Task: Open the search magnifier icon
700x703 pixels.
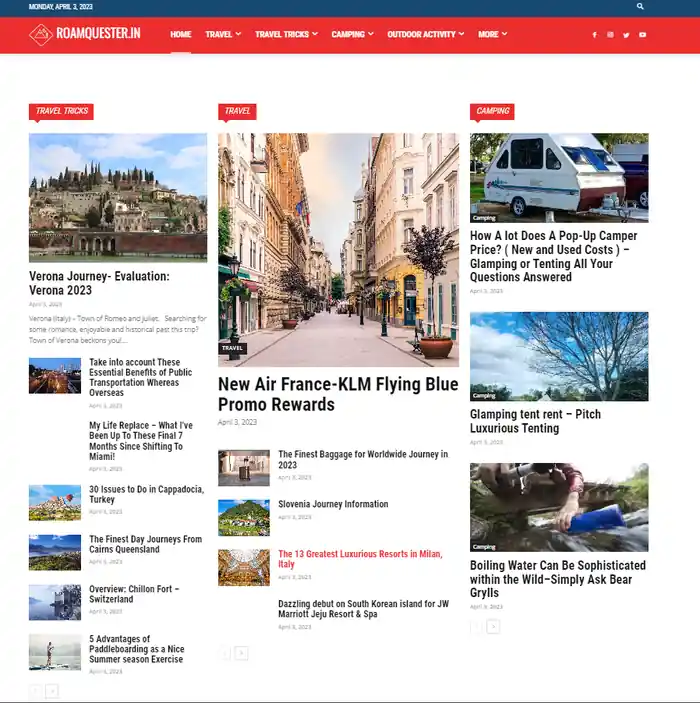Action: coord(640,6)
